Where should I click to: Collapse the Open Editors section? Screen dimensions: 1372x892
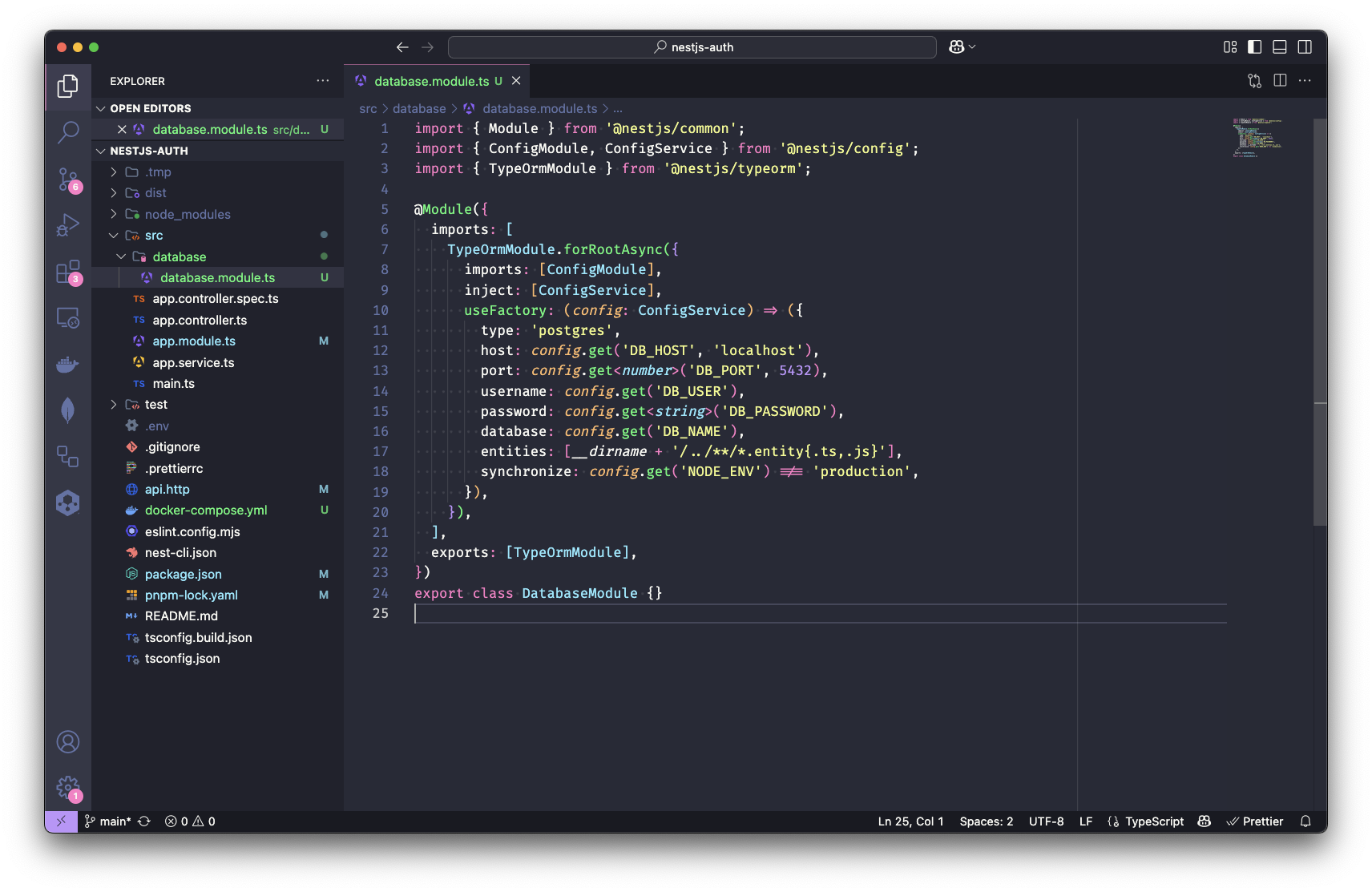click(x=101, y=108)
